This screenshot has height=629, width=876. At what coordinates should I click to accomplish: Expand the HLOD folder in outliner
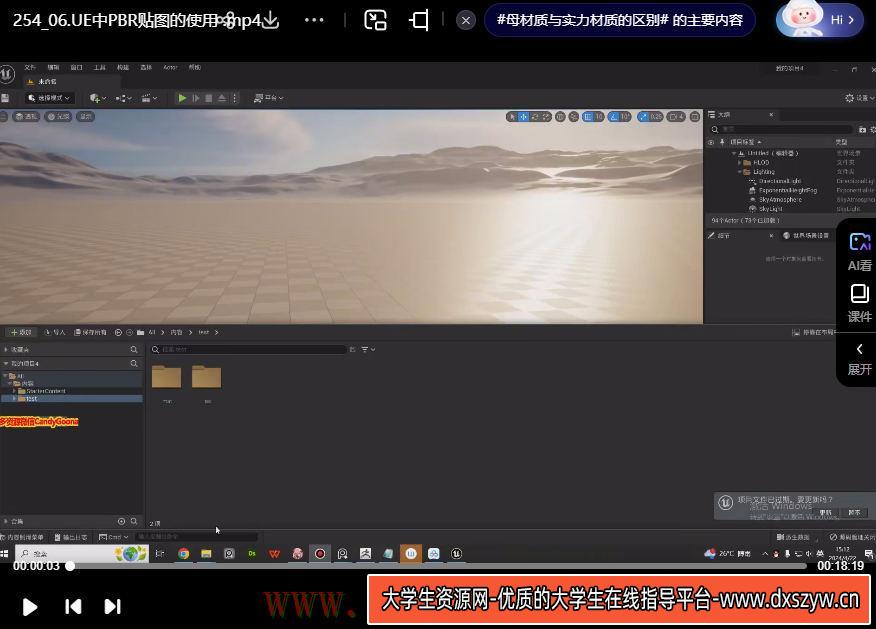click(740, 163)
